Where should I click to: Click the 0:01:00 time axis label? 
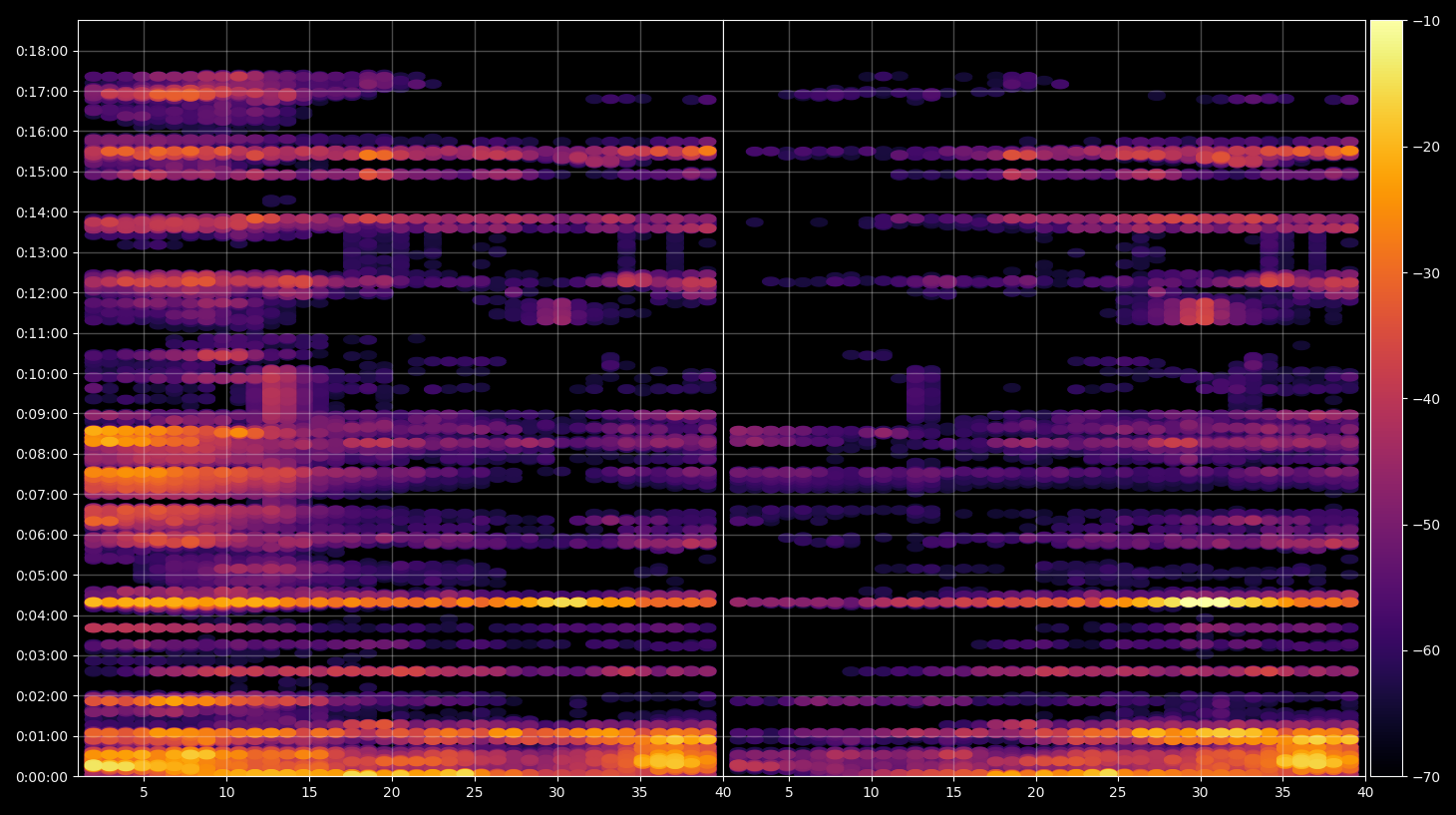pos(42,737)
